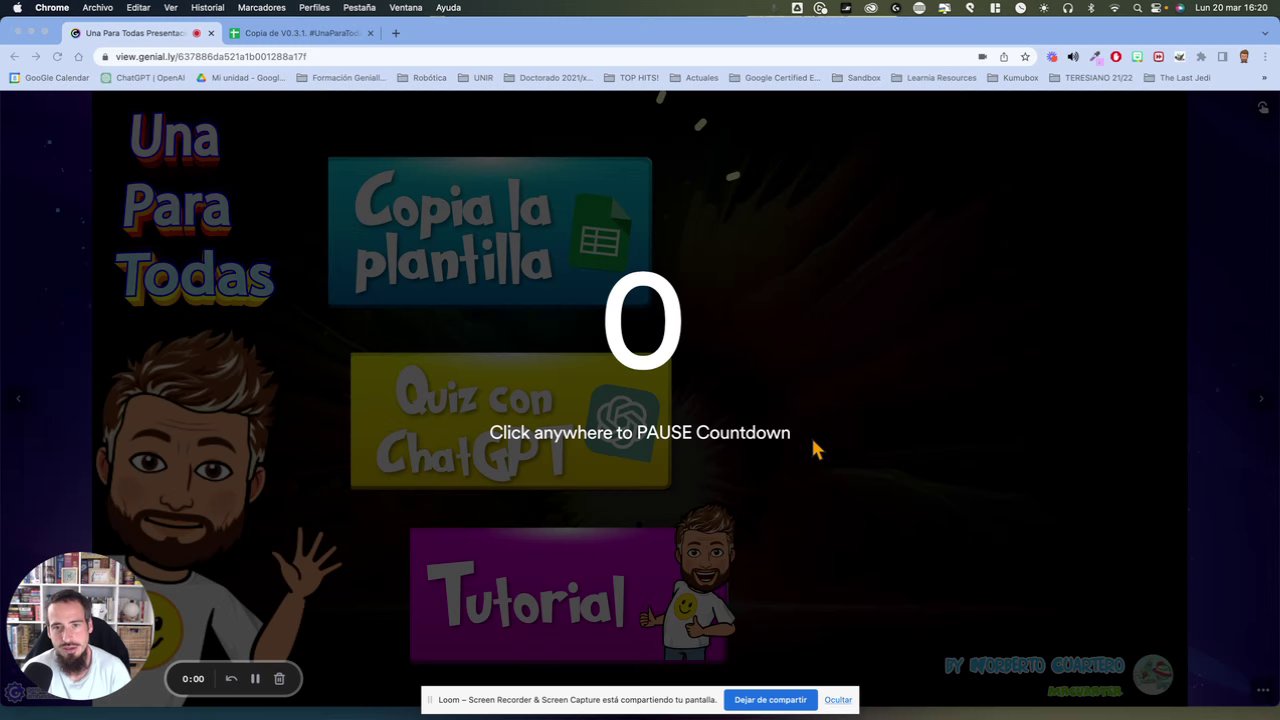Open the eyedropper color picker extension
This screenshot has height=720, width=1280.
point(1095,57)
